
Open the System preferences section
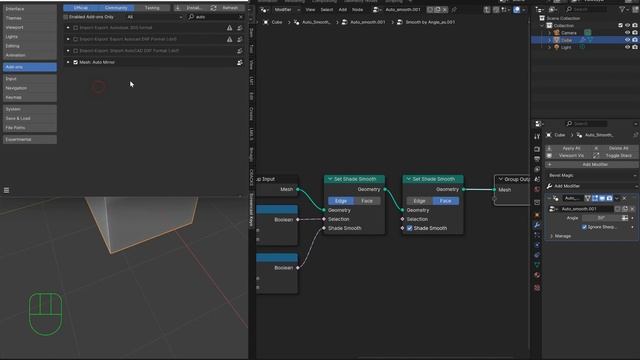(x=29, y=109)
